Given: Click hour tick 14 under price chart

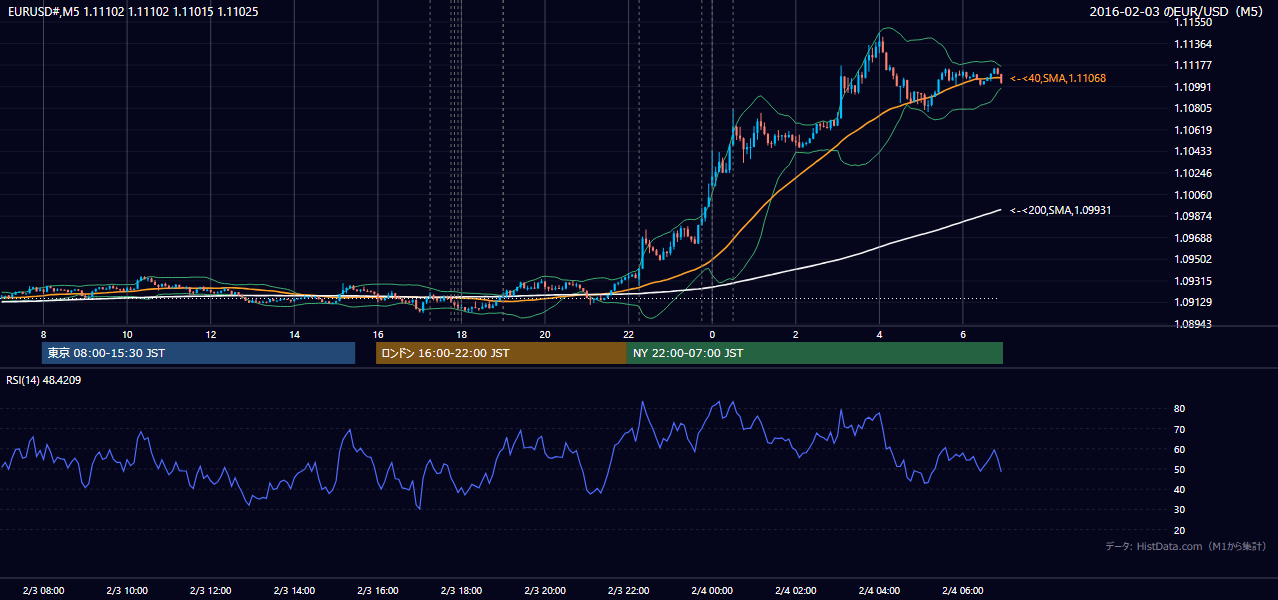Looking at the screenshot, I should 294,334.
